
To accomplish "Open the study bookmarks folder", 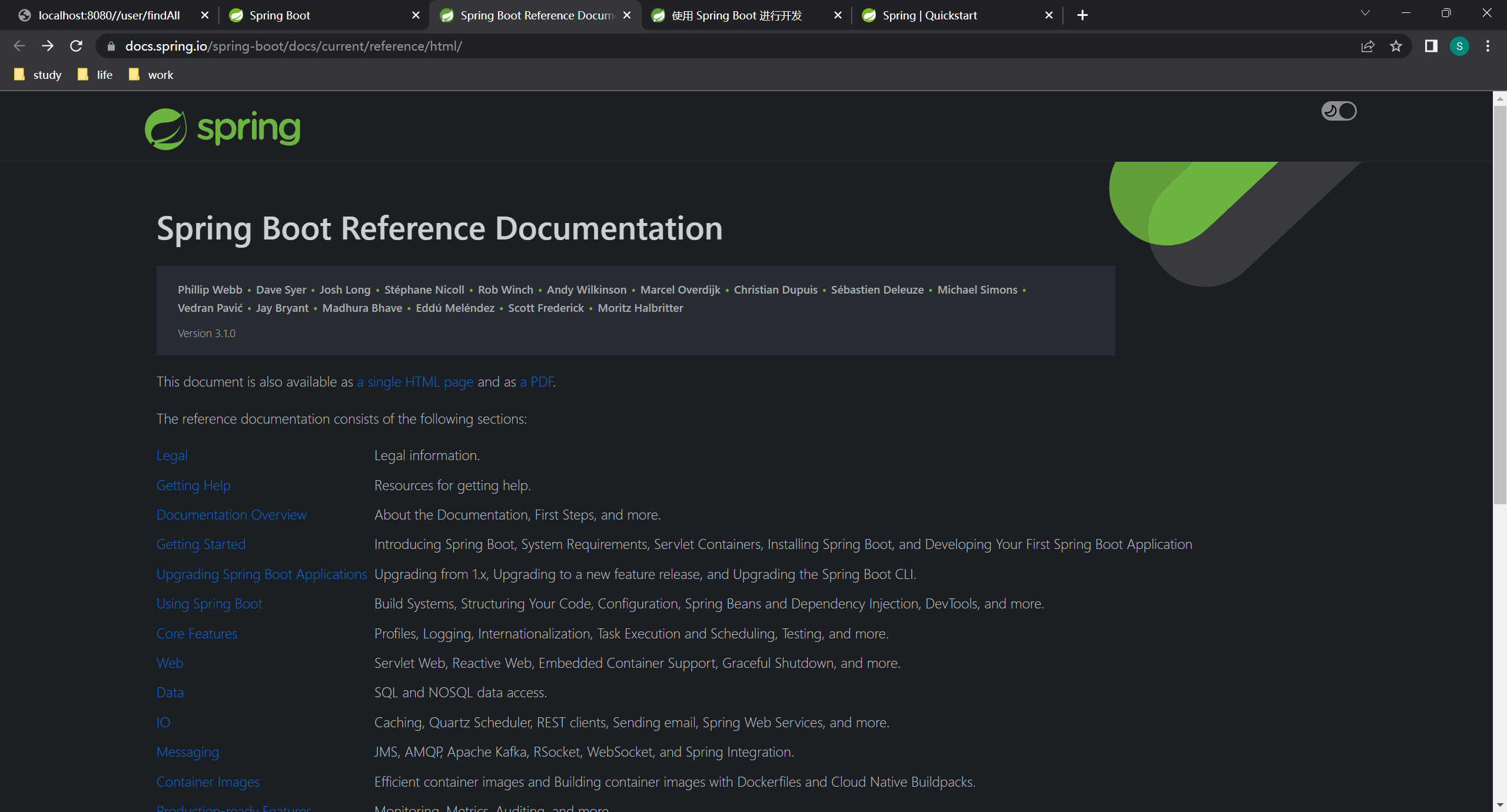I will coord(38,75).
